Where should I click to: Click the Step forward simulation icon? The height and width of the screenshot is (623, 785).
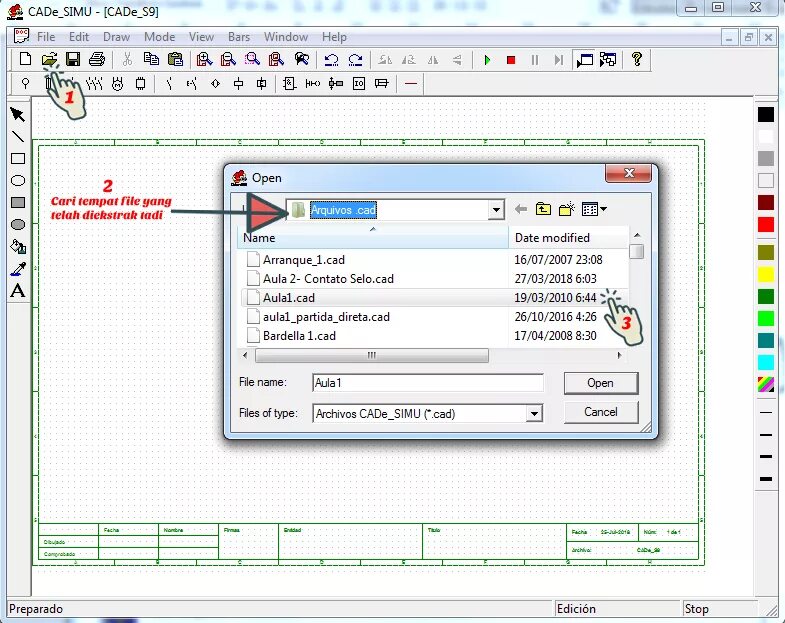click(559, 60)
